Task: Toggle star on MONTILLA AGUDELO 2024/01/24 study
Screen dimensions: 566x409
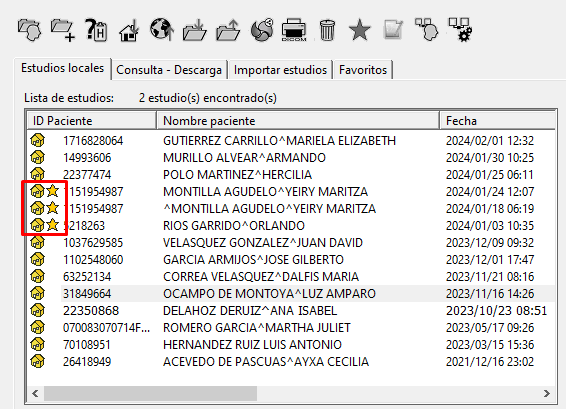Action: coord(53,191)
